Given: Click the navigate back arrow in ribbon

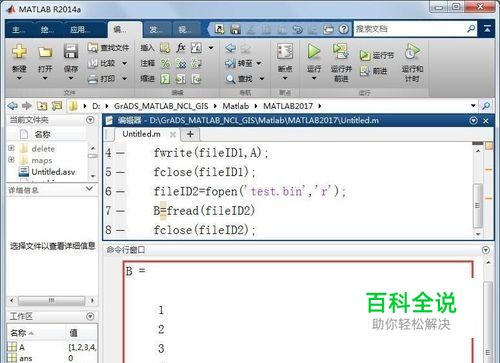Looking at the screenshot, I should click(x=230, y=48).
